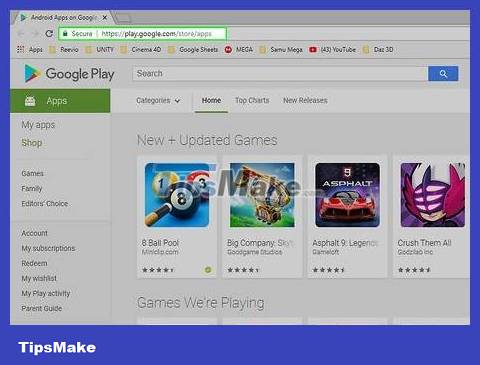Click the Google Play logo
This screenshot has width=480, height=365.
point(69,73)
